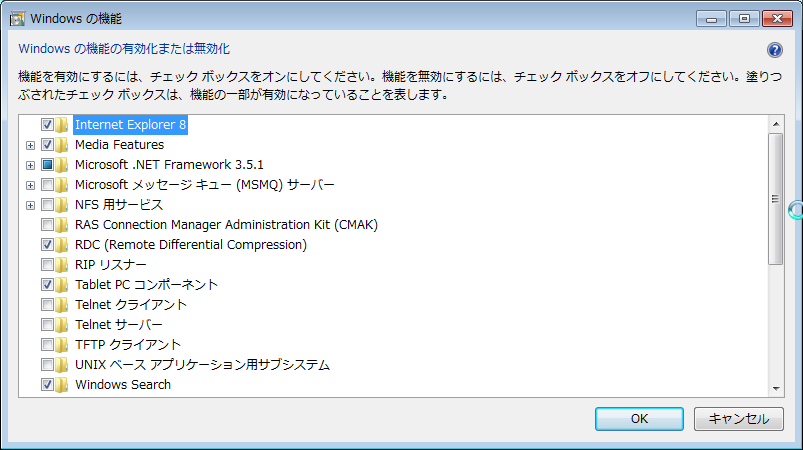This screenshot has height=450, width=803.
Task: Uncheck the Internet Explorer 8 checkbox
Action: [x=47, y=124]
